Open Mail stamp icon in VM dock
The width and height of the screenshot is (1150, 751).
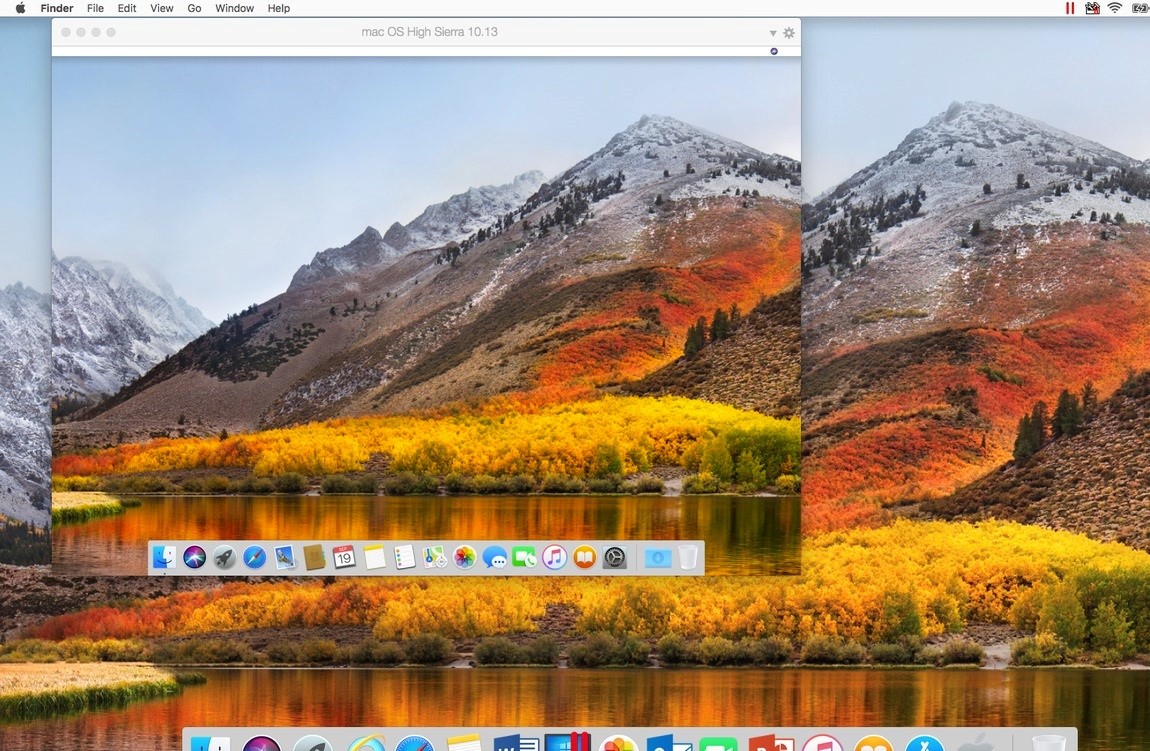285,557
